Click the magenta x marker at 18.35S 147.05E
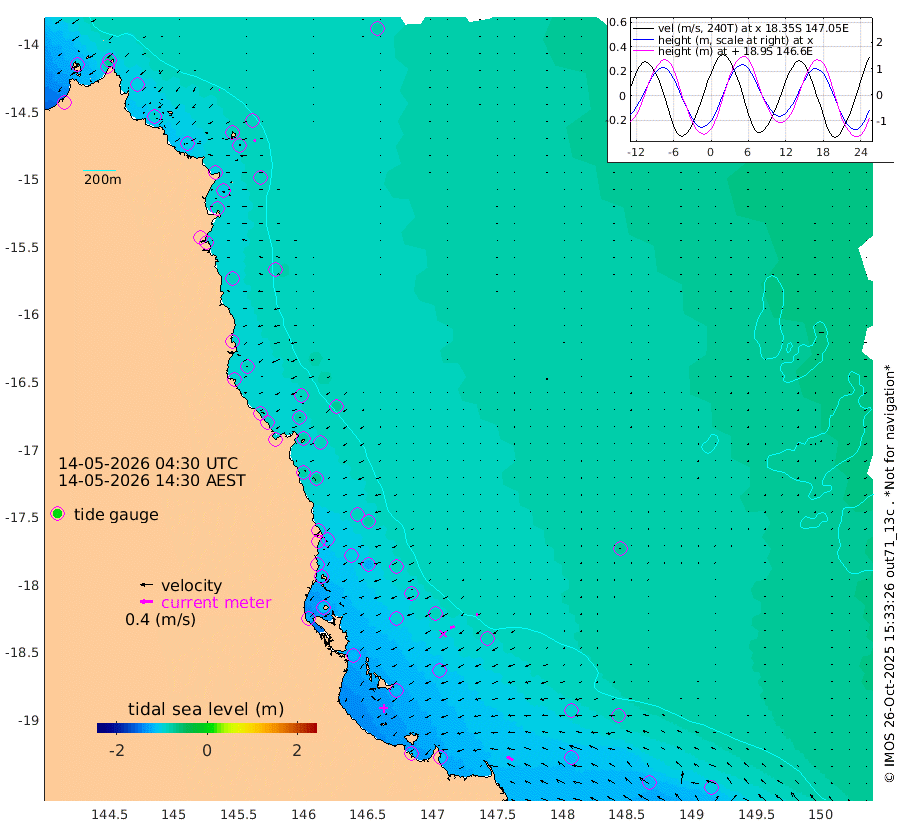 tap(443, 634)
